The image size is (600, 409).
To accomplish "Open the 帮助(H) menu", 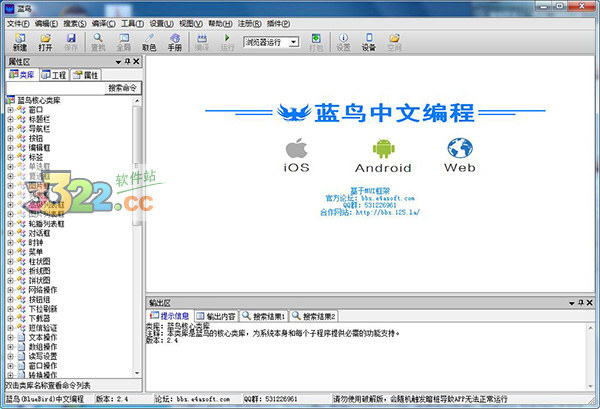I will click(220, 24).
